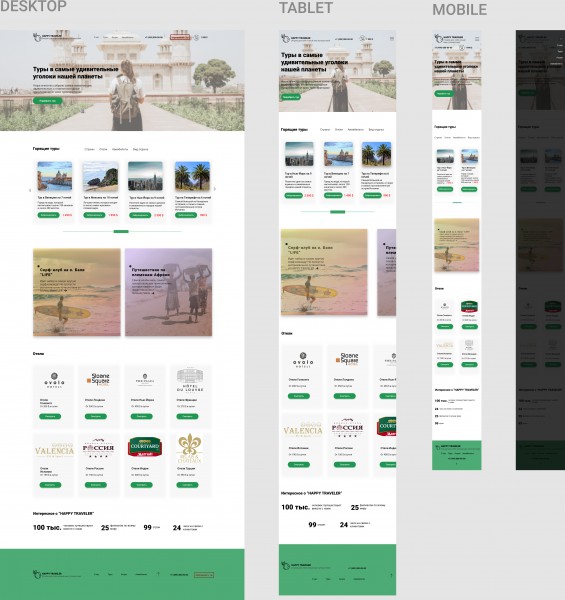This screenshot has height=600, width=565.
Task: Open the rocky beach tour photo in desktop carousel
Action: [x=101, y=176]
